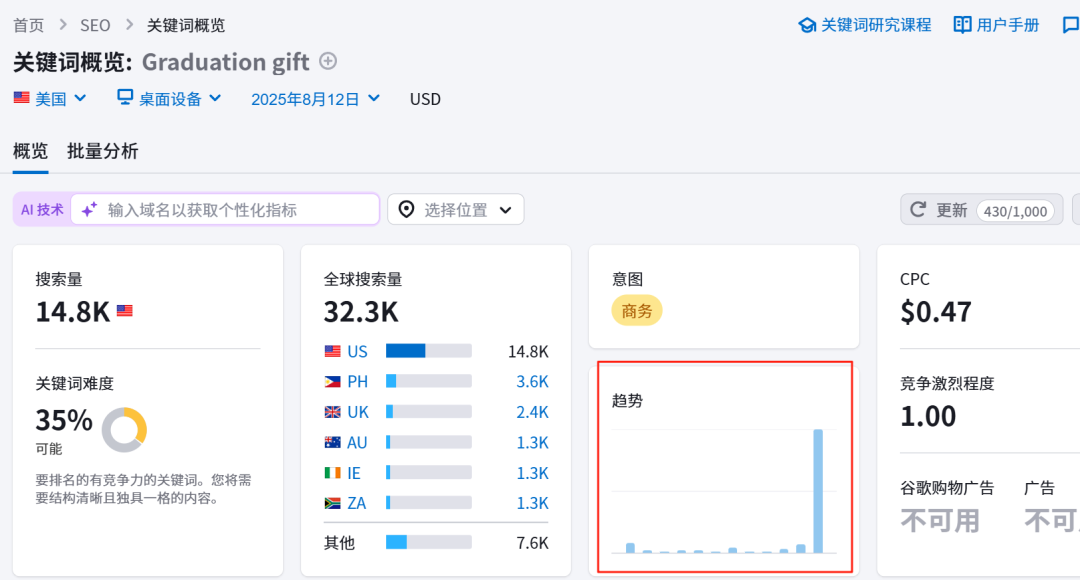Open the 2025年8月12日 date dropdown
The width and height of the screenshot is (1080, 580).
[x=315, y=99]
